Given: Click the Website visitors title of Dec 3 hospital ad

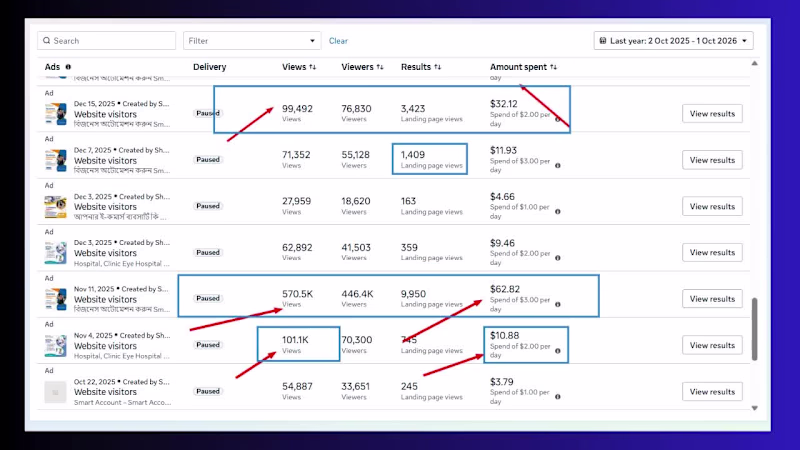Looking at the screenshot, I should pos(105,253).
